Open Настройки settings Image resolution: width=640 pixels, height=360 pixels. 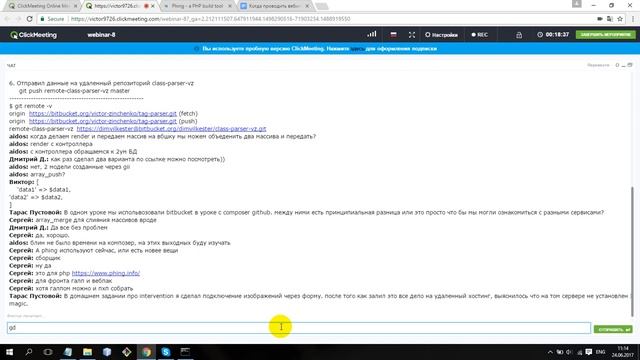coord(441,35)
